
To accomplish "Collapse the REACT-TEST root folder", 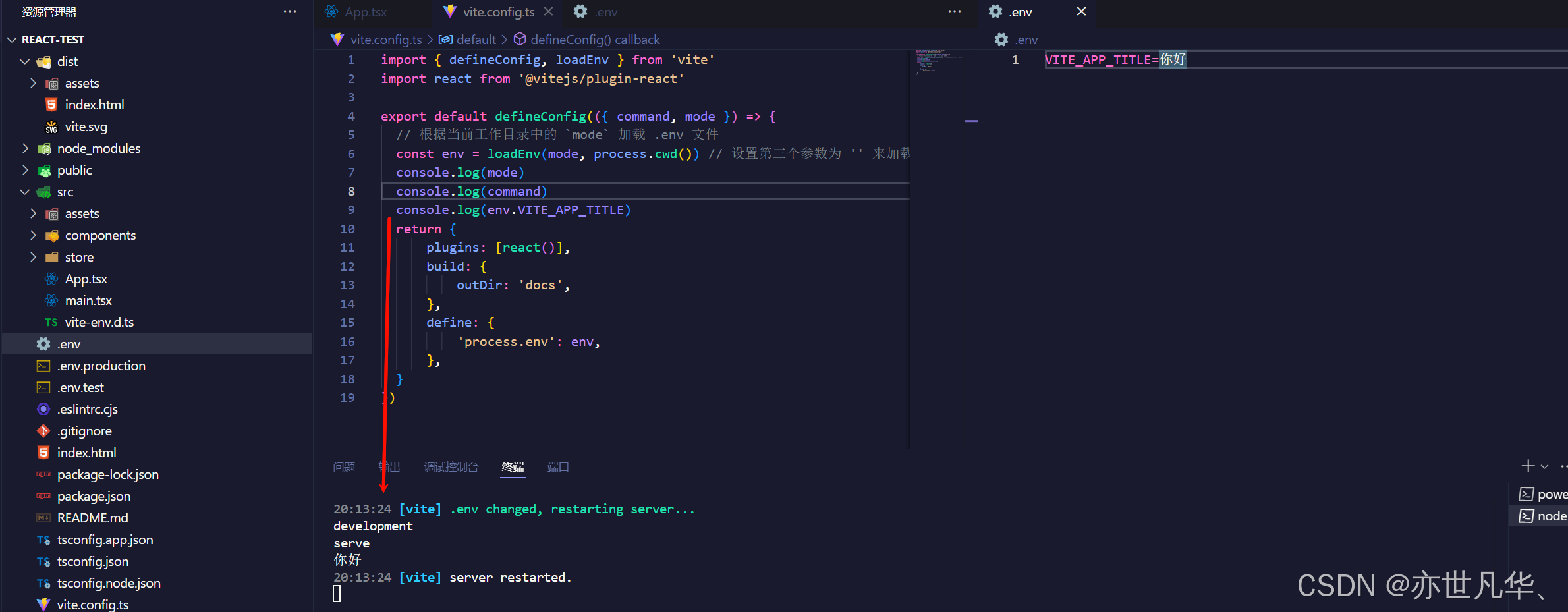I will coord(12,40).
